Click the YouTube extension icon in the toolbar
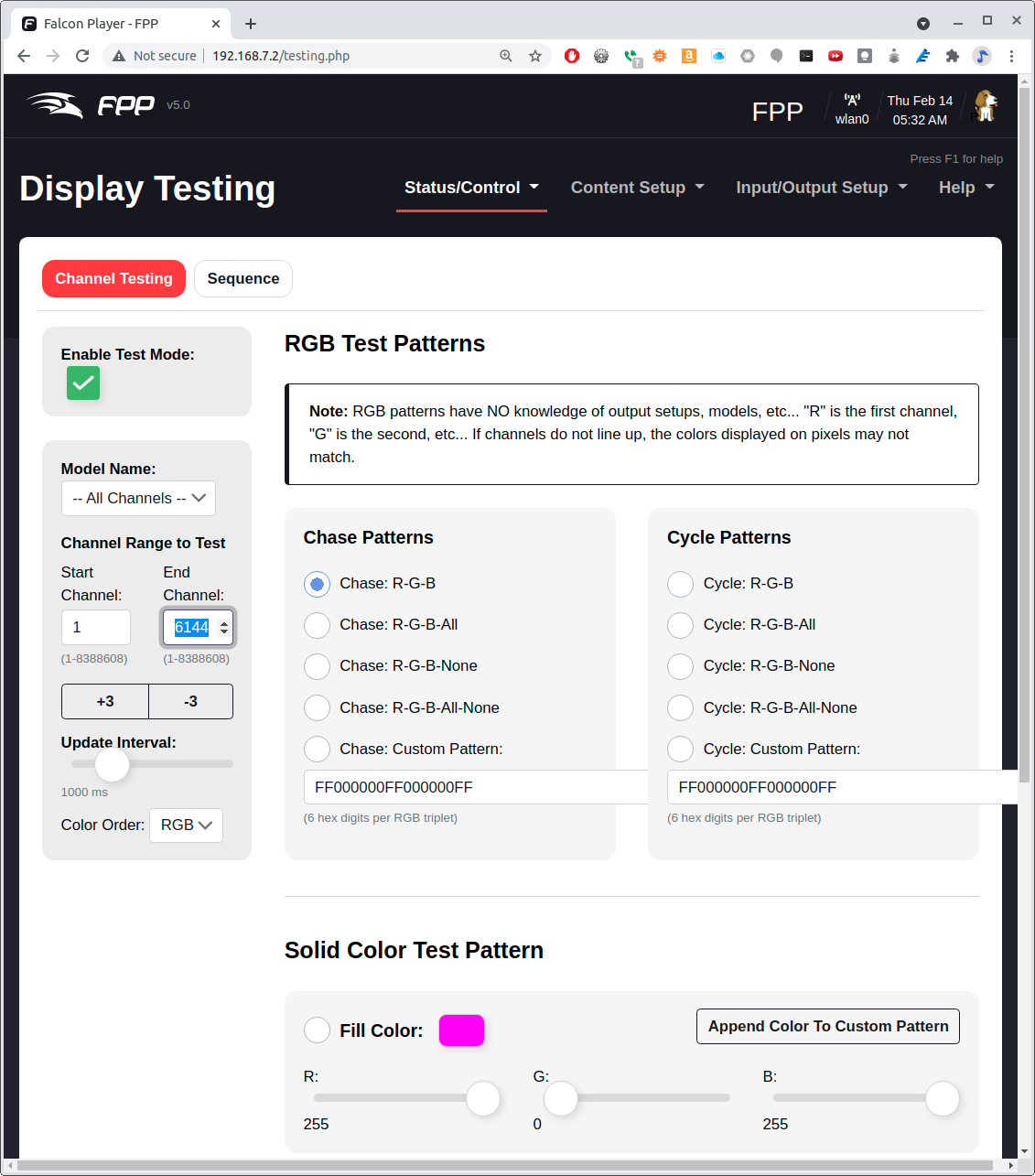Viewport: 1035px width, 1176px height. click(x=835, y=56)
